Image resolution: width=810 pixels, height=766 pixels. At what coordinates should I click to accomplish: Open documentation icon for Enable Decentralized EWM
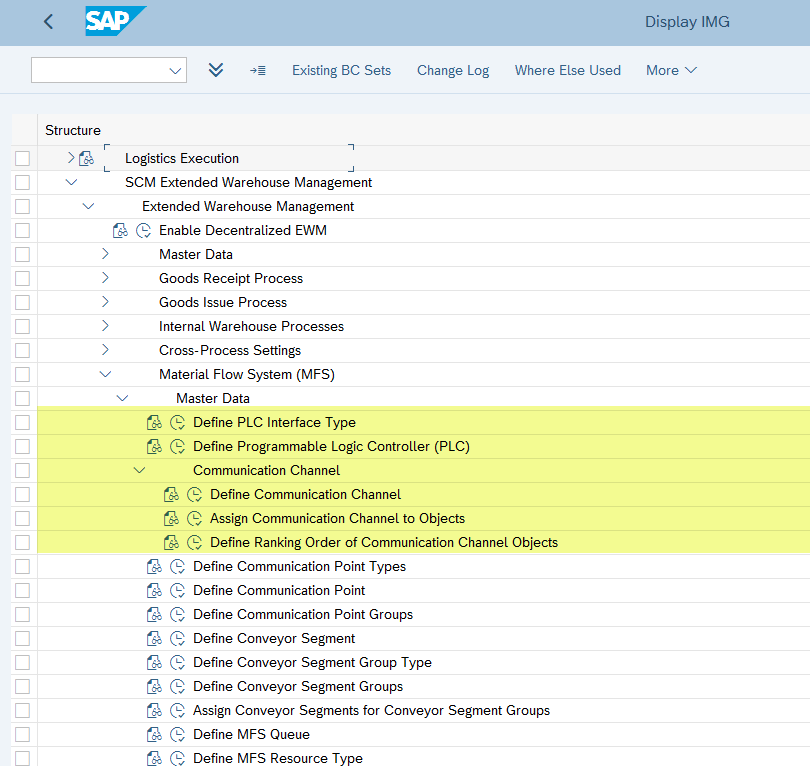[x=120, y=231]
